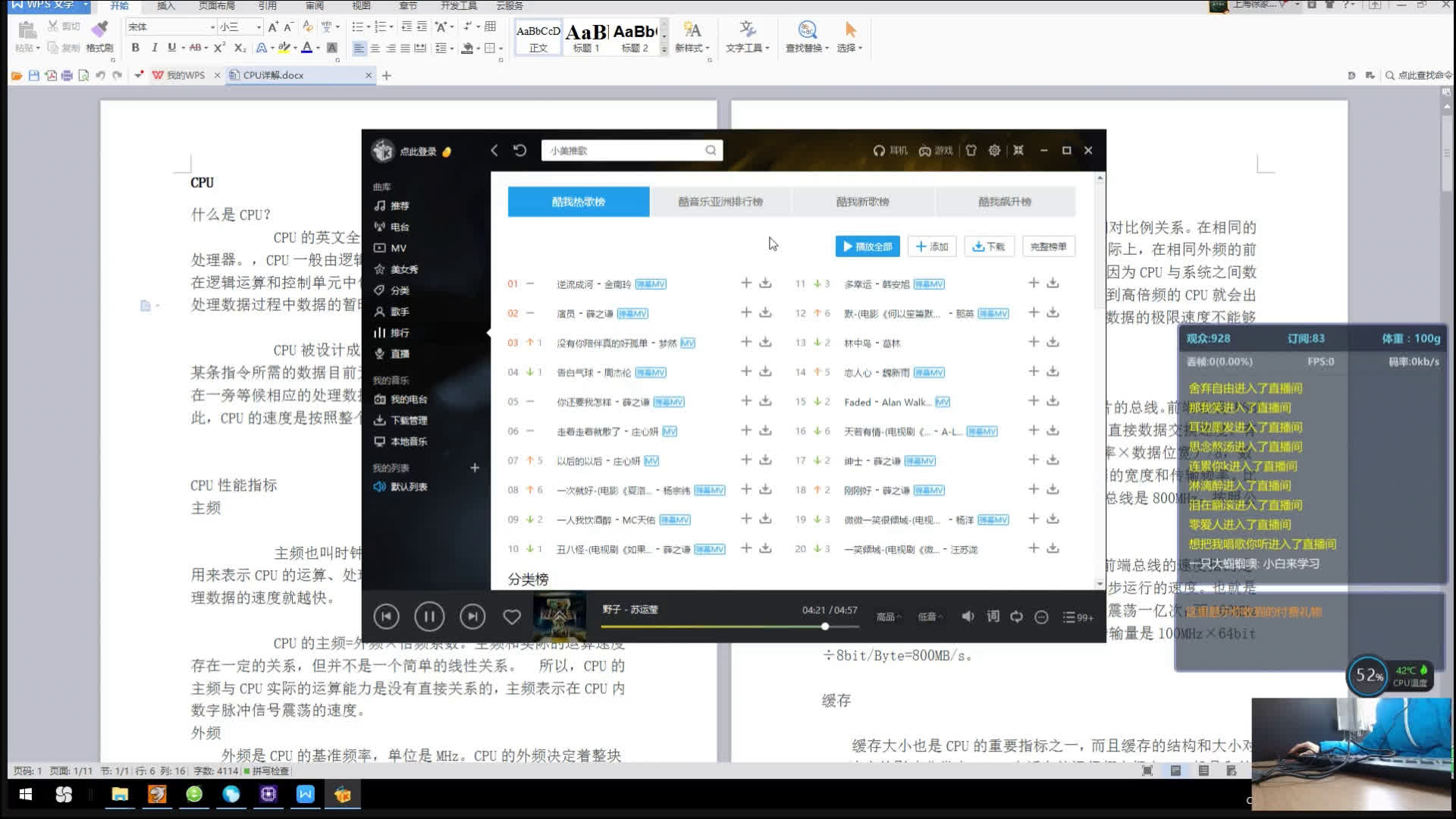Open the 游戏 games entry
1456x819 pixels.
pos(936,150)
